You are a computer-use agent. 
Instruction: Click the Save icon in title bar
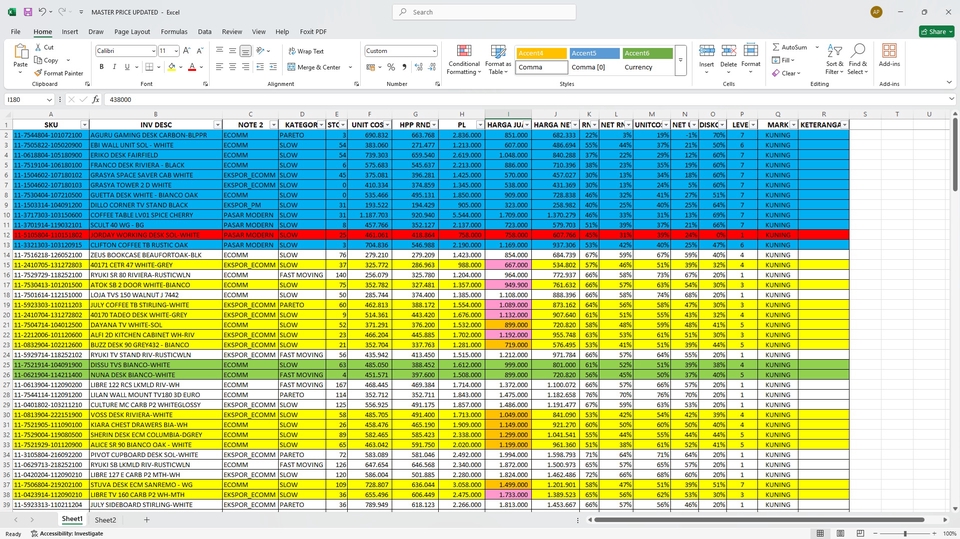click(28, 12)
